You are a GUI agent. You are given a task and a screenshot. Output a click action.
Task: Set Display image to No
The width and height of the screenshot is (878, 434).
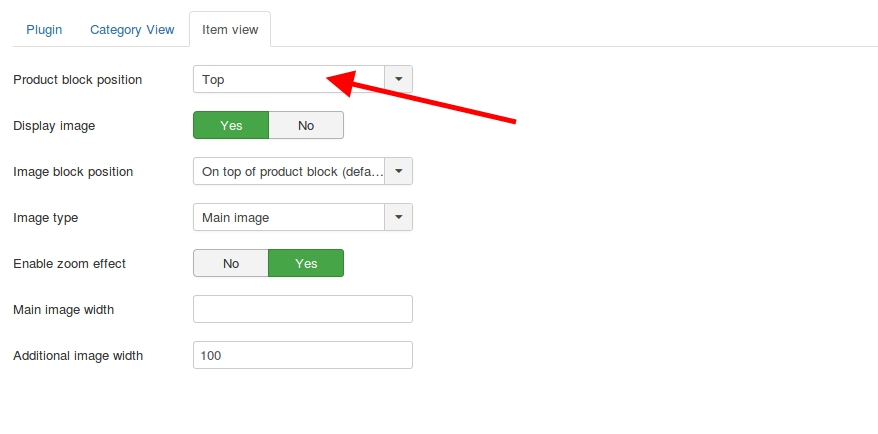coord(306,125)
